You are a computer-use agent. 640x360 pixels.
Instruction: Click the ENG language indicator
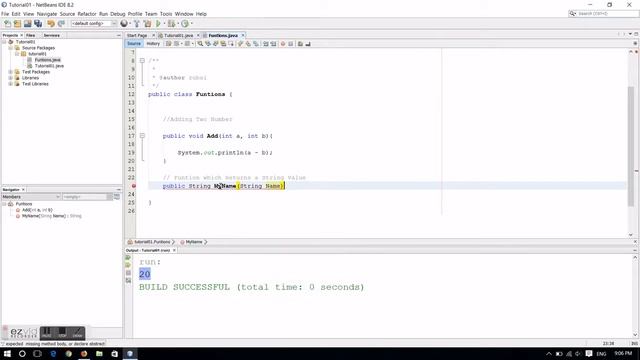(x=601, y=354)
